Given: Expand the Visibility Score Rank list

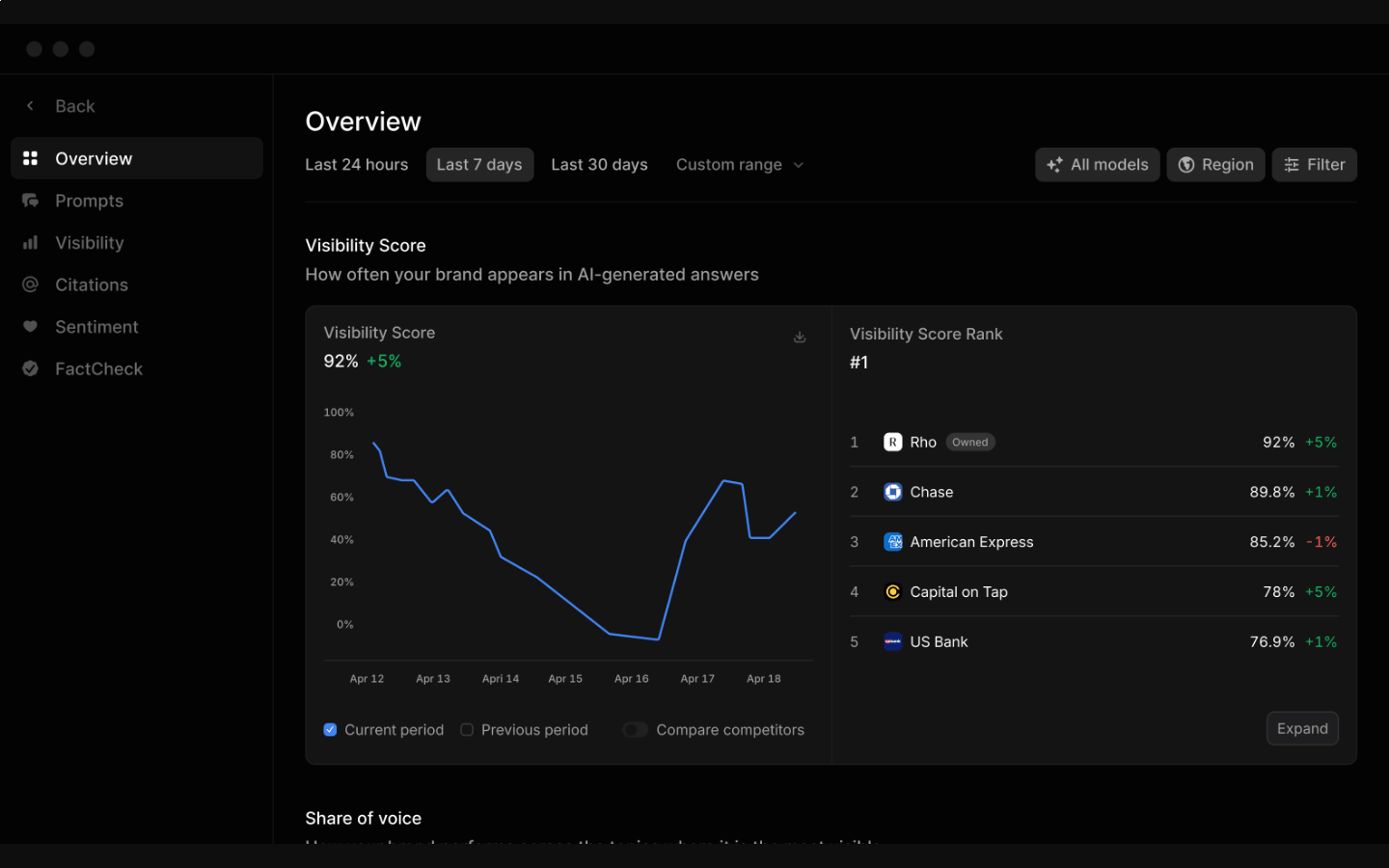Looking at the screenshot, I should [1302, 728].
